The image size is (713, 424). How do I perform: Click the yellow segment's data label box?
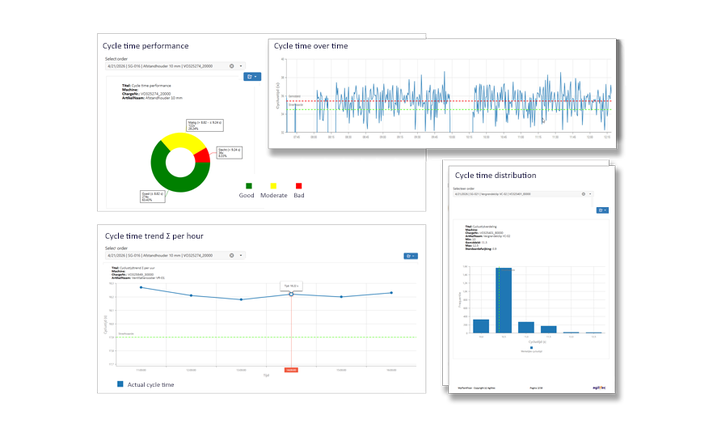pos(205,125)
